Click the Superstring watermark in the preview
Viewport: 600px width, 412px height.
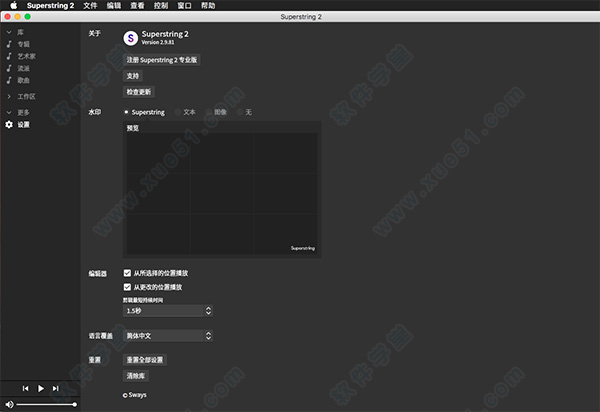point(303,248)
